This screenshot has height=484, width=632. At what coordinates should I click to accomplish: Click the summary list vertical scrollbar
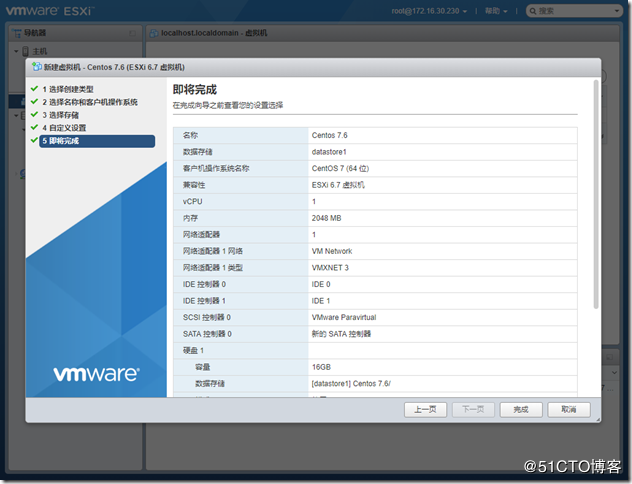click(x=596, y=194)
